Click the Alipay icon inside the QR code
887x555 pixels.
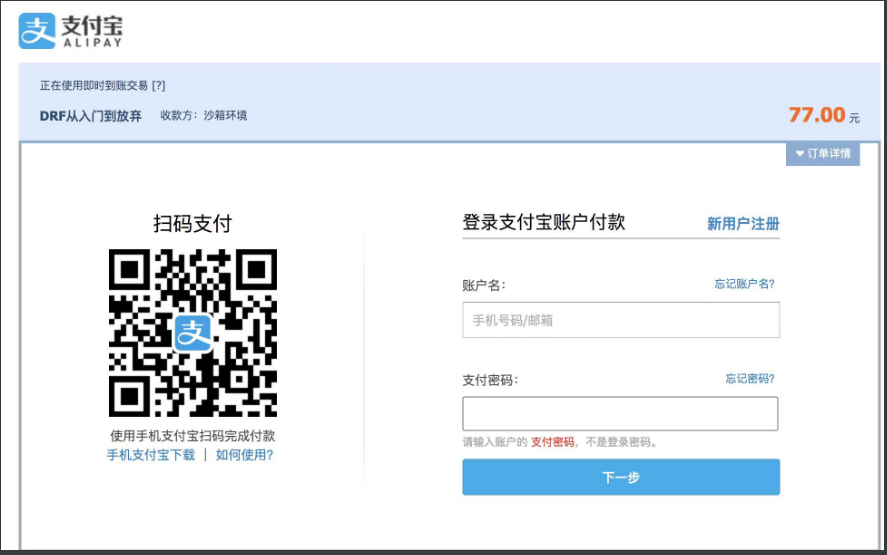click(x=193, y=333)
